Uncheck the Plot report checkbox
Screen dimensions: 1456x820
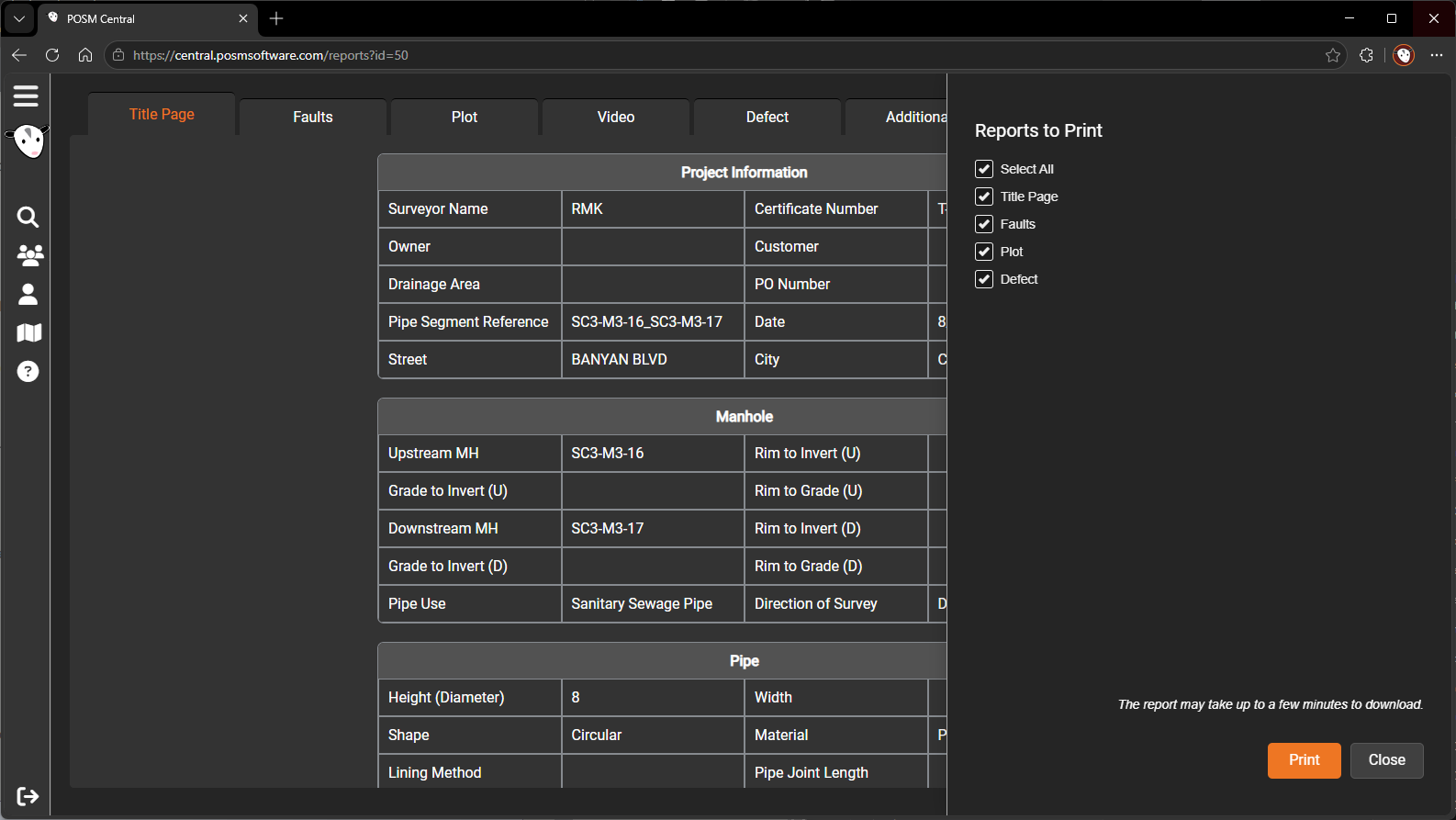984,252
